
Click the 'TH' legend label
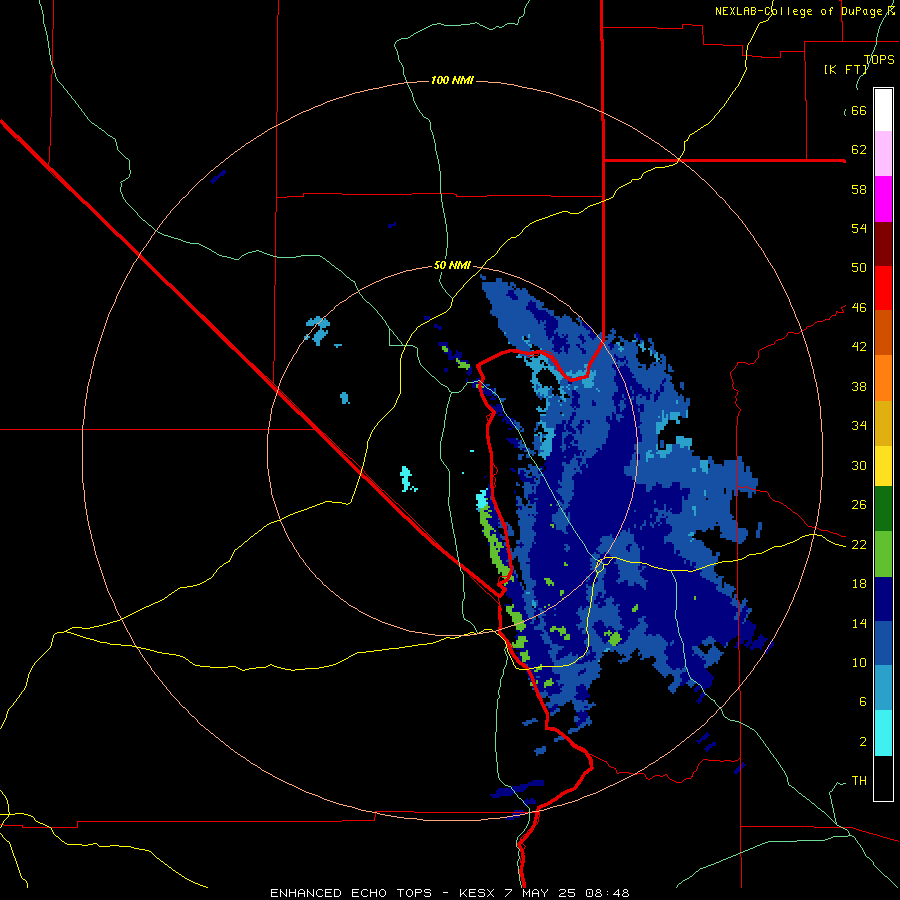pyautogui.click(x=859, y=780)
